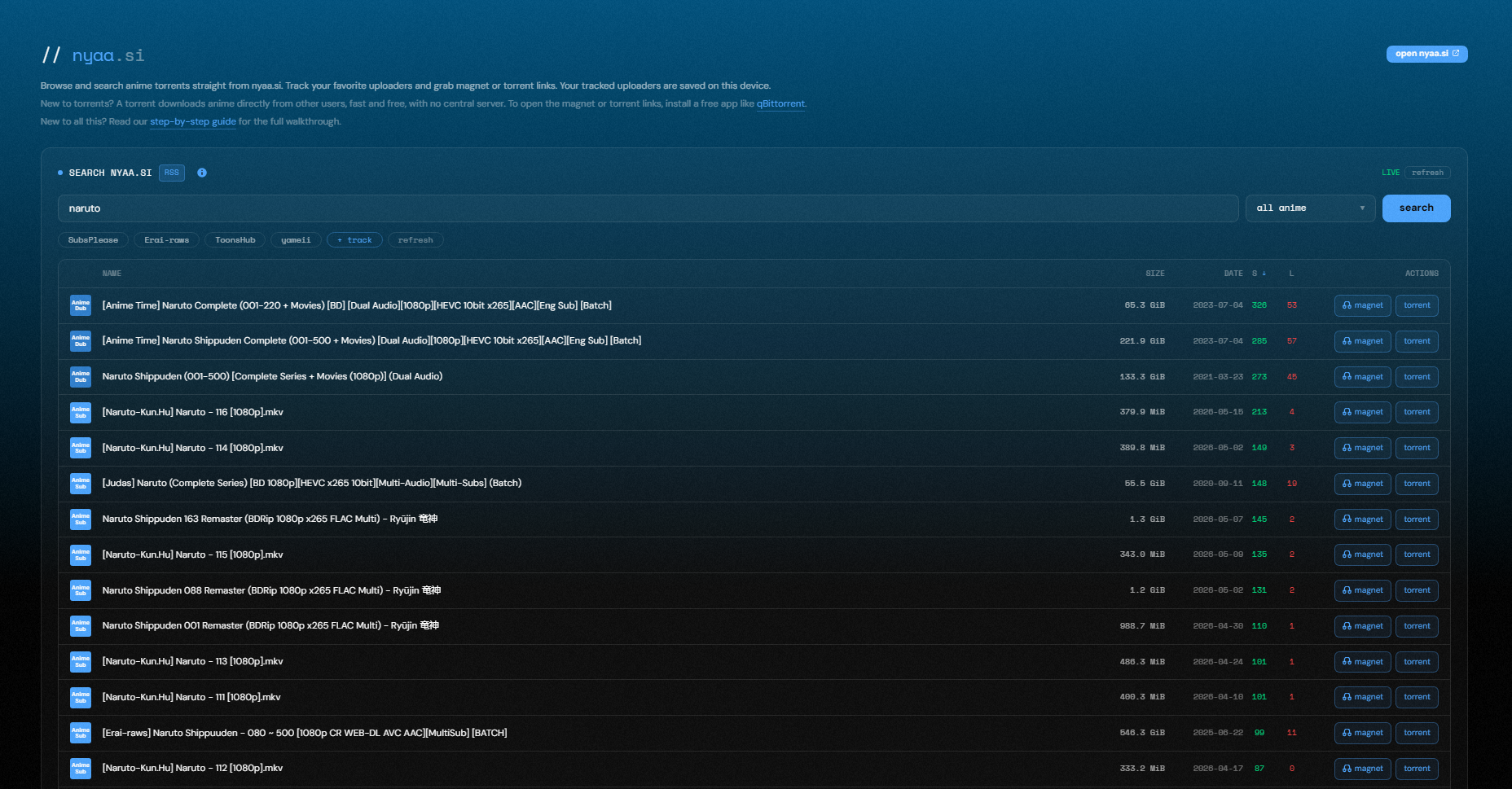
Task: Download torrent for Naruto Complete 001-220
Action: [x=1417, y=305]
